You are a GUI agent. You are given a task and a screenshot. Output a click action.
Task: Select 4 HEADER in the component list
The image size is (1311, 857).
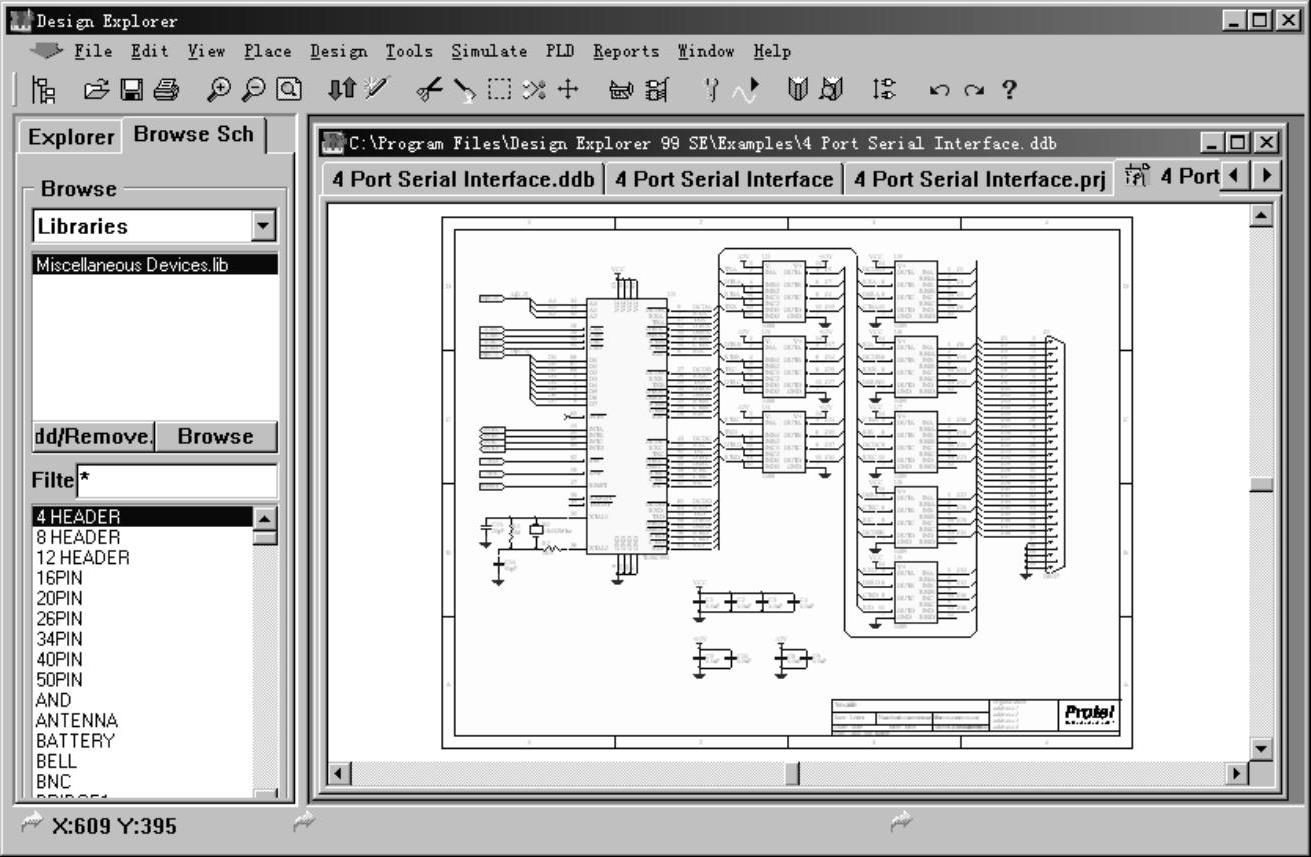[142, 517]
